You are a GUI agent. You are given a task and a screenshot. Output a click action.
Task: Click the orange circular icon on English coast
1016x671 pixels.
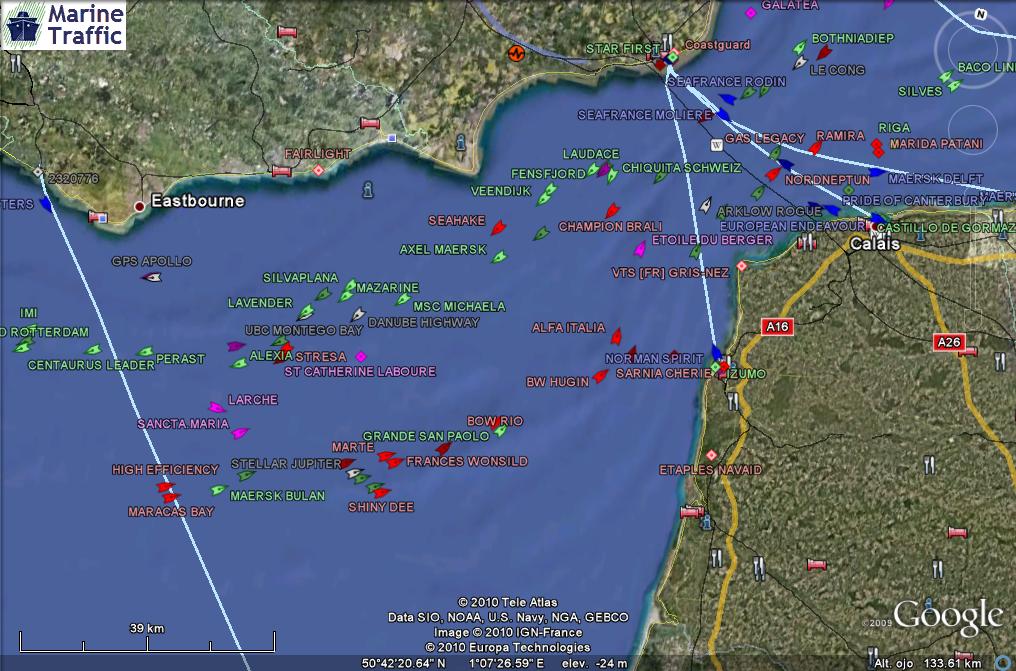click(516, 53)
